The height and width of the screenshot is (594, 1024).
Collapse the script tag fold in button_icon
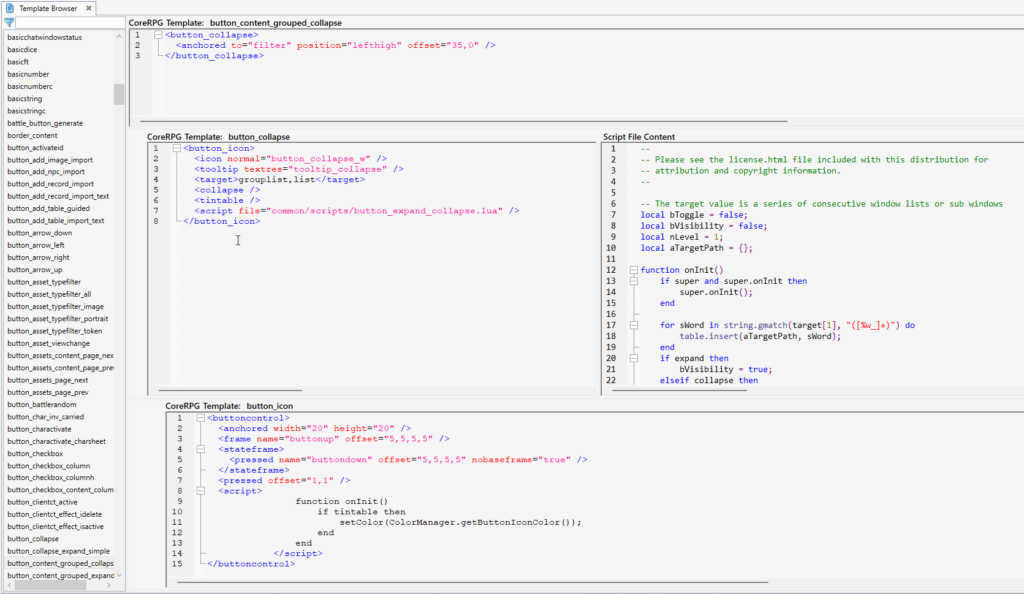point(200,491)
